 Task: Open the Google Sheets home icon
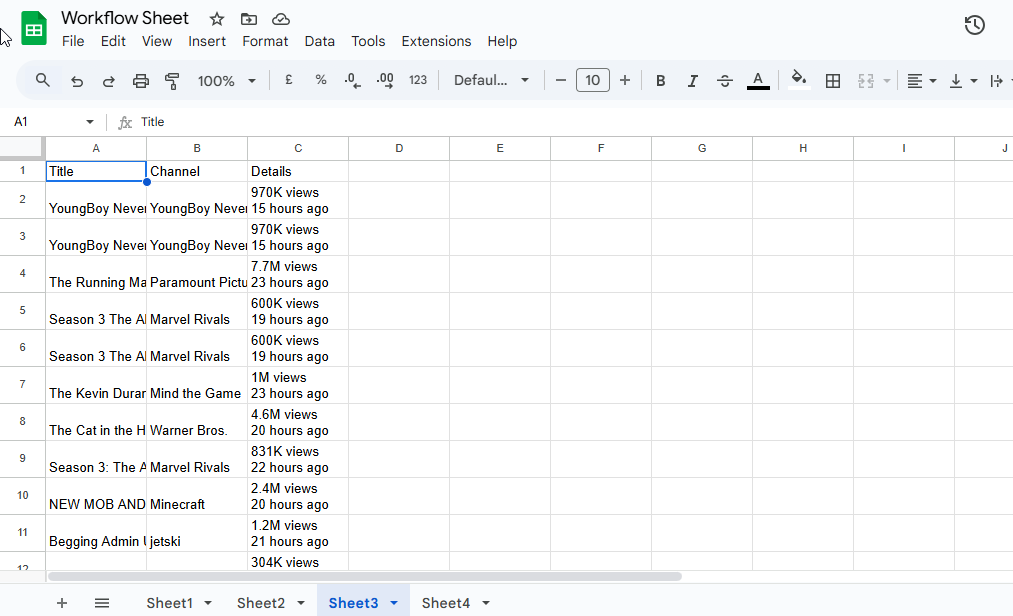pos(34,28)
